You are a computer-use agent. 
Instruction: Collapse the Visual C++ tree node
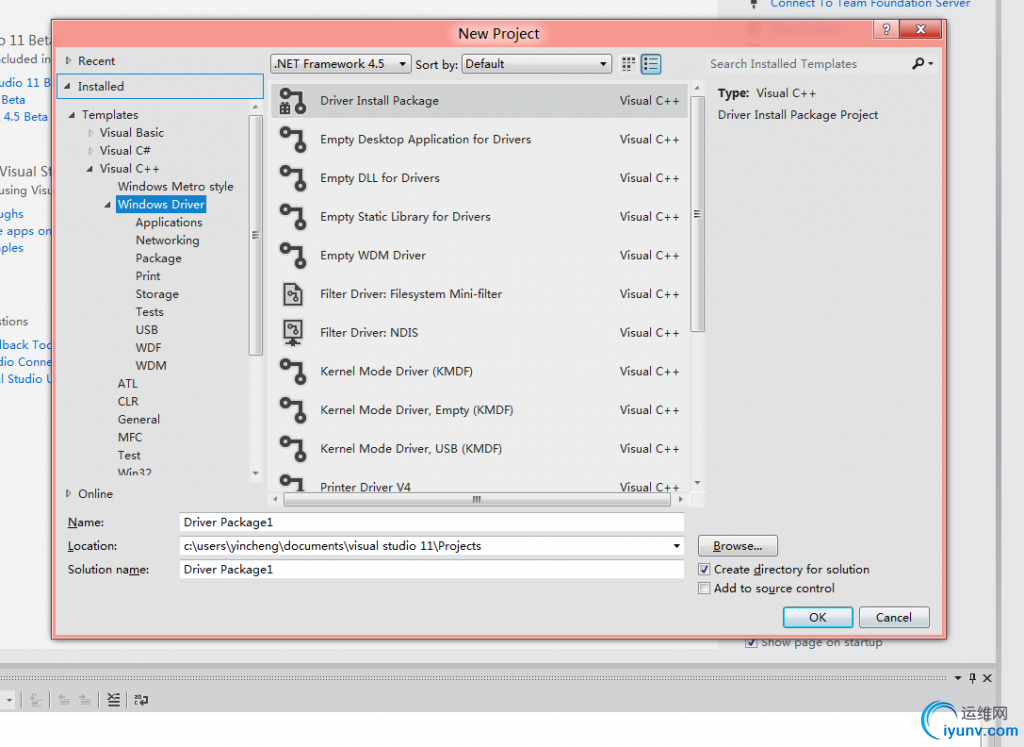tap(90, 169)
